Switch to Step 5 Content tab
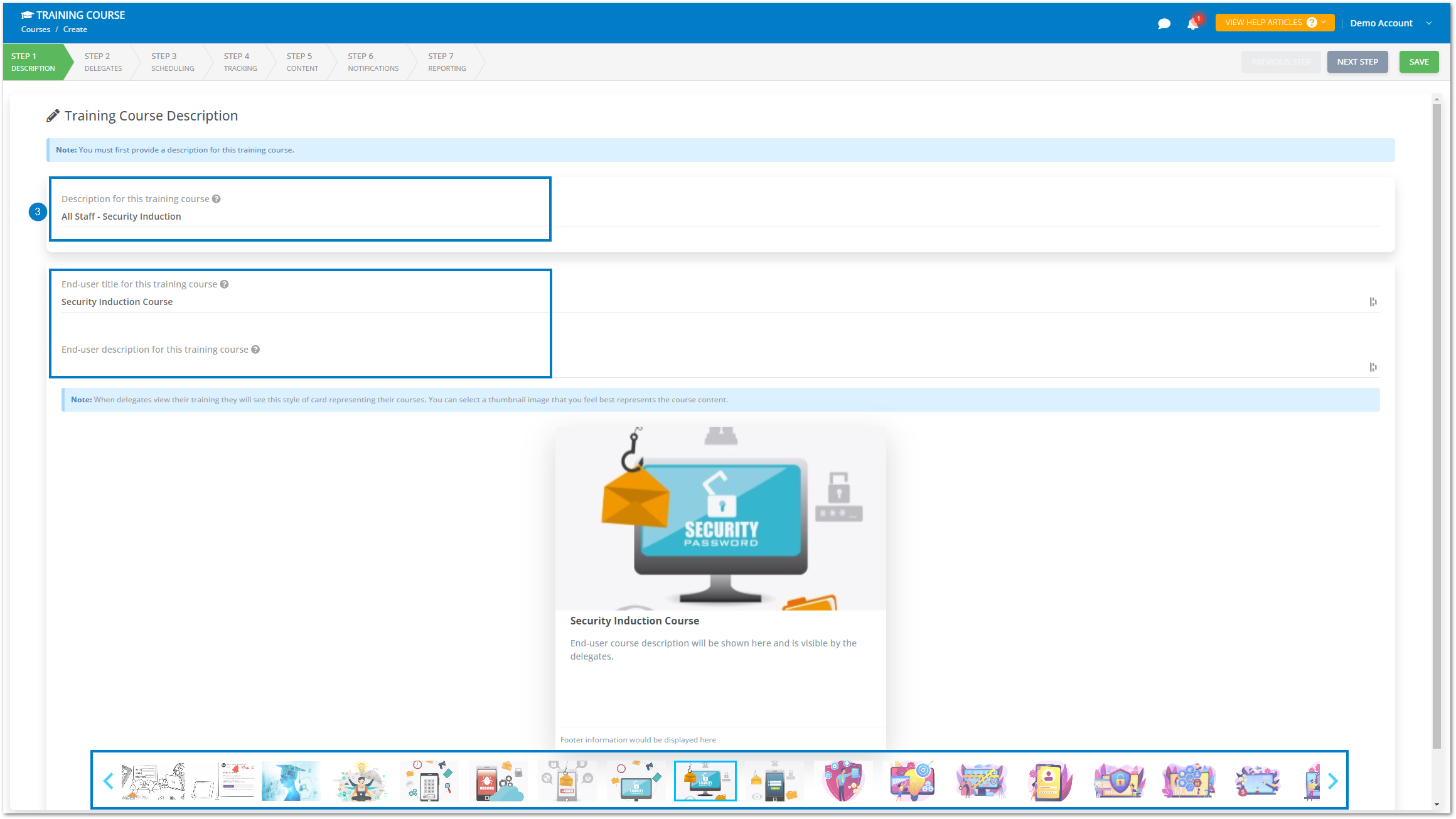This screenshot has width=1456, height=819. click(x=302, y=62)
